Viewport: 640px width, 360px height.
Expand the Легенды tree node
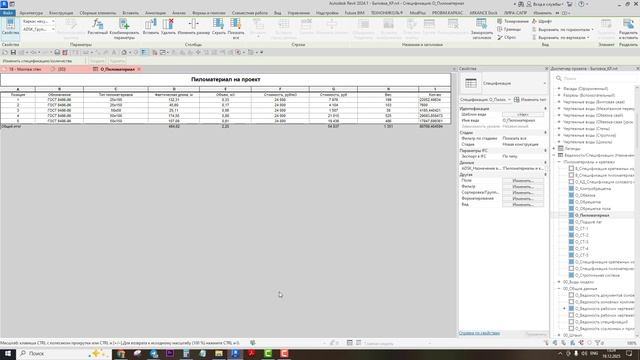click(554, 149)
